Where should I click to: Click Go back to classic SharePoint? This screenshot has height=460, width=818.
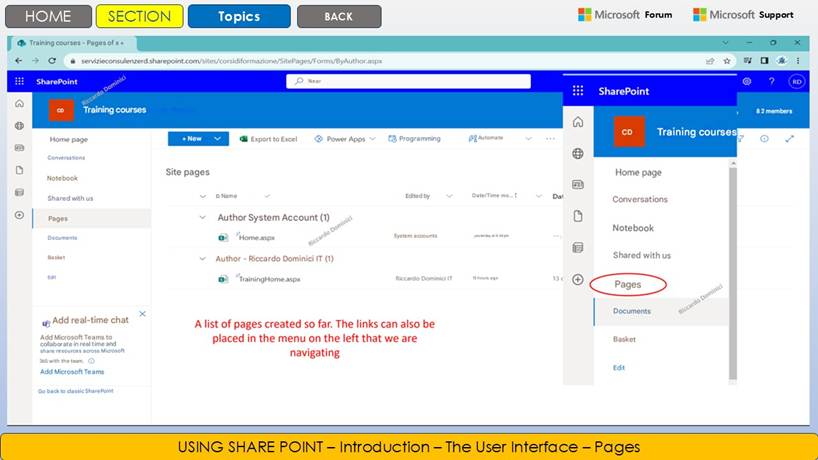tap(76, 391)
